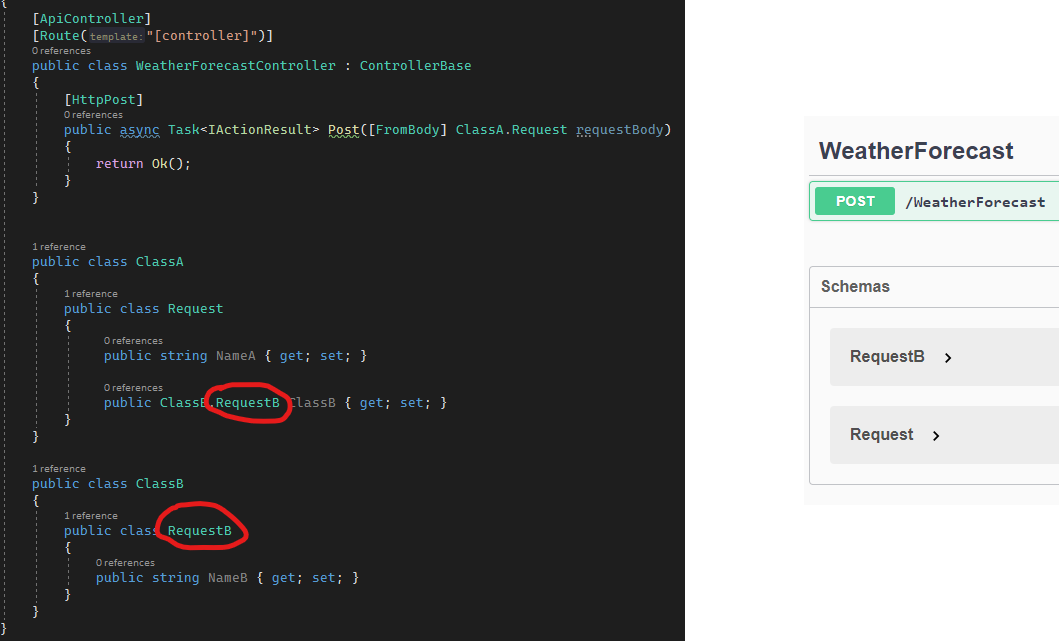The image size is (1059, 641).
Task: Click the RequestB type in ClassA property
Action: (x=247, y=403)
